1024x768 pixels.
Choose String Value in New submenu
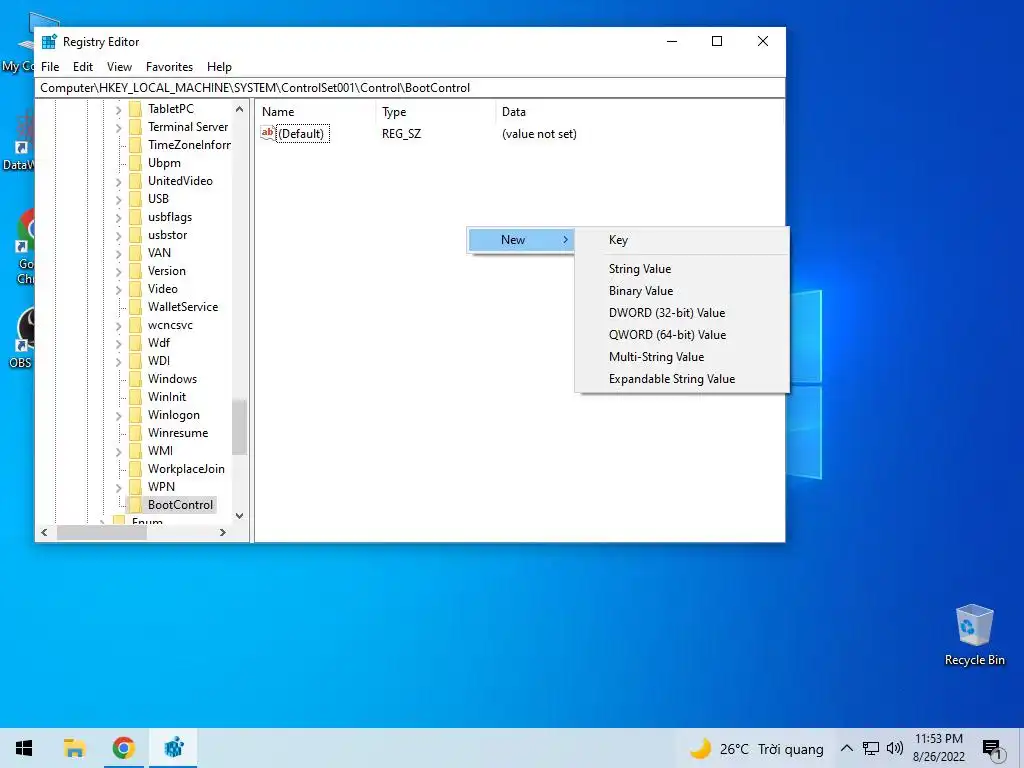[682, 268]
